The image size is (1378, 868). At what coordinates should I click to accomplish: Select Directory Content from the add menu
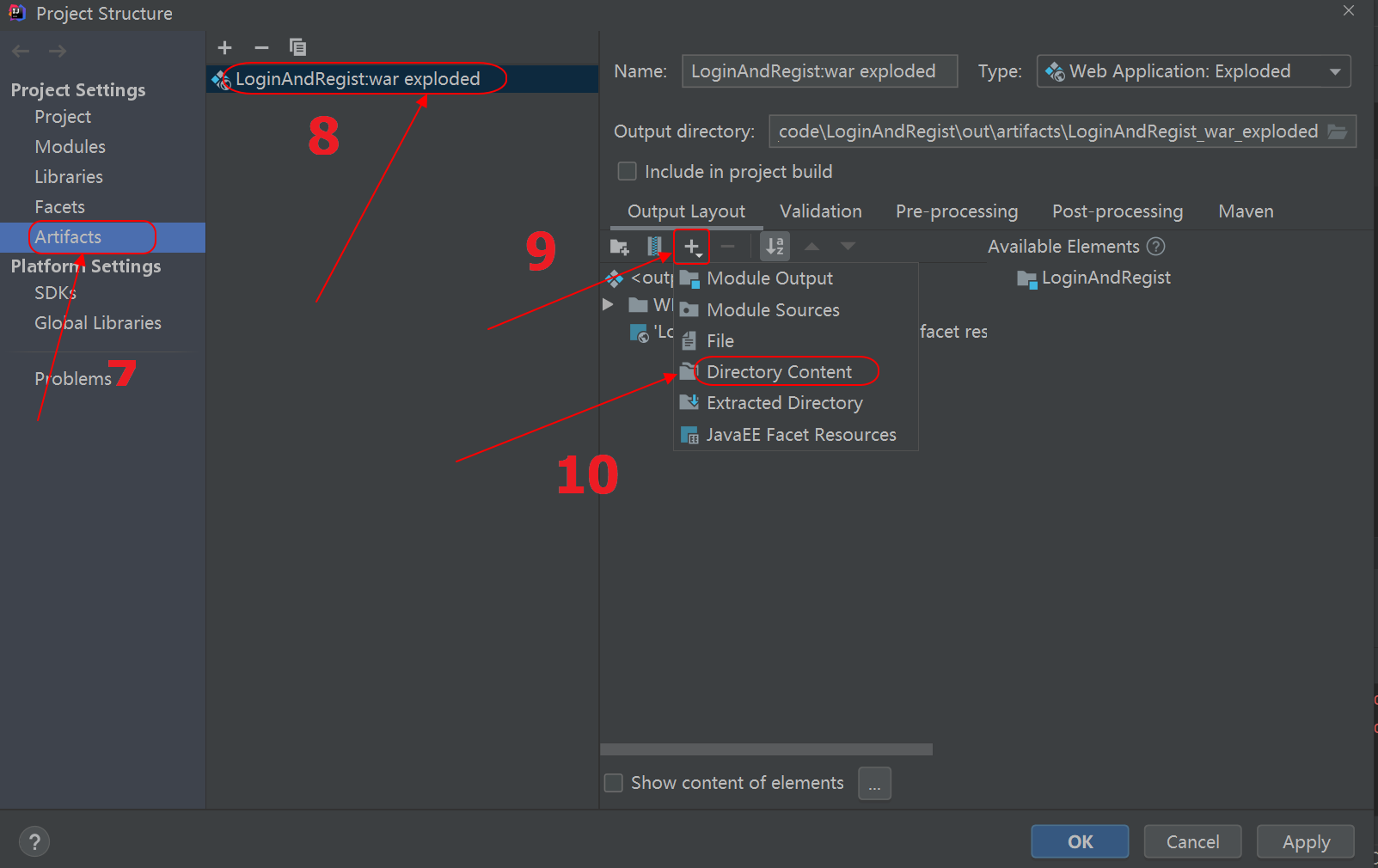click(x=778, y=371)
